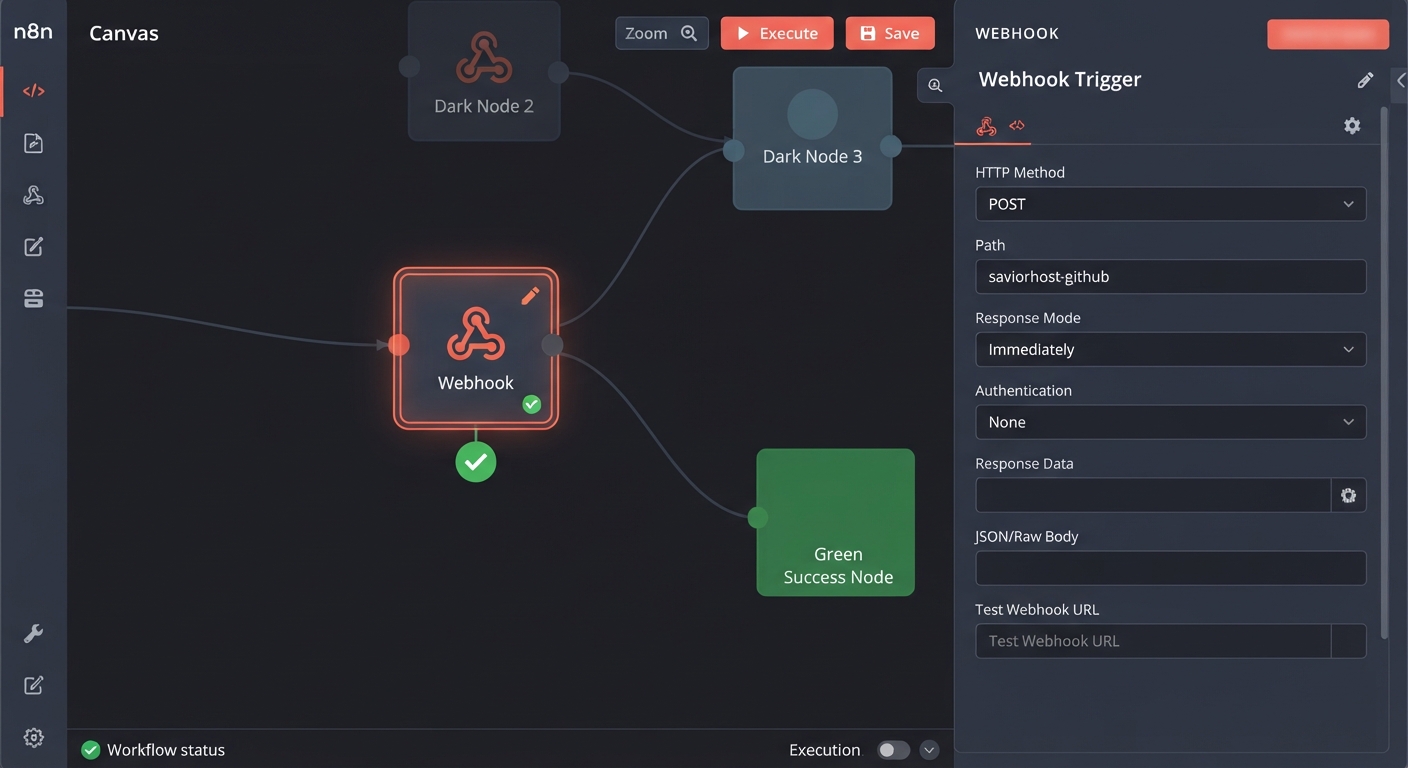Image resolution: width=1408 pixels, height=768 pixels.
Task: Click the Zoom button
Action: [662, 33]
